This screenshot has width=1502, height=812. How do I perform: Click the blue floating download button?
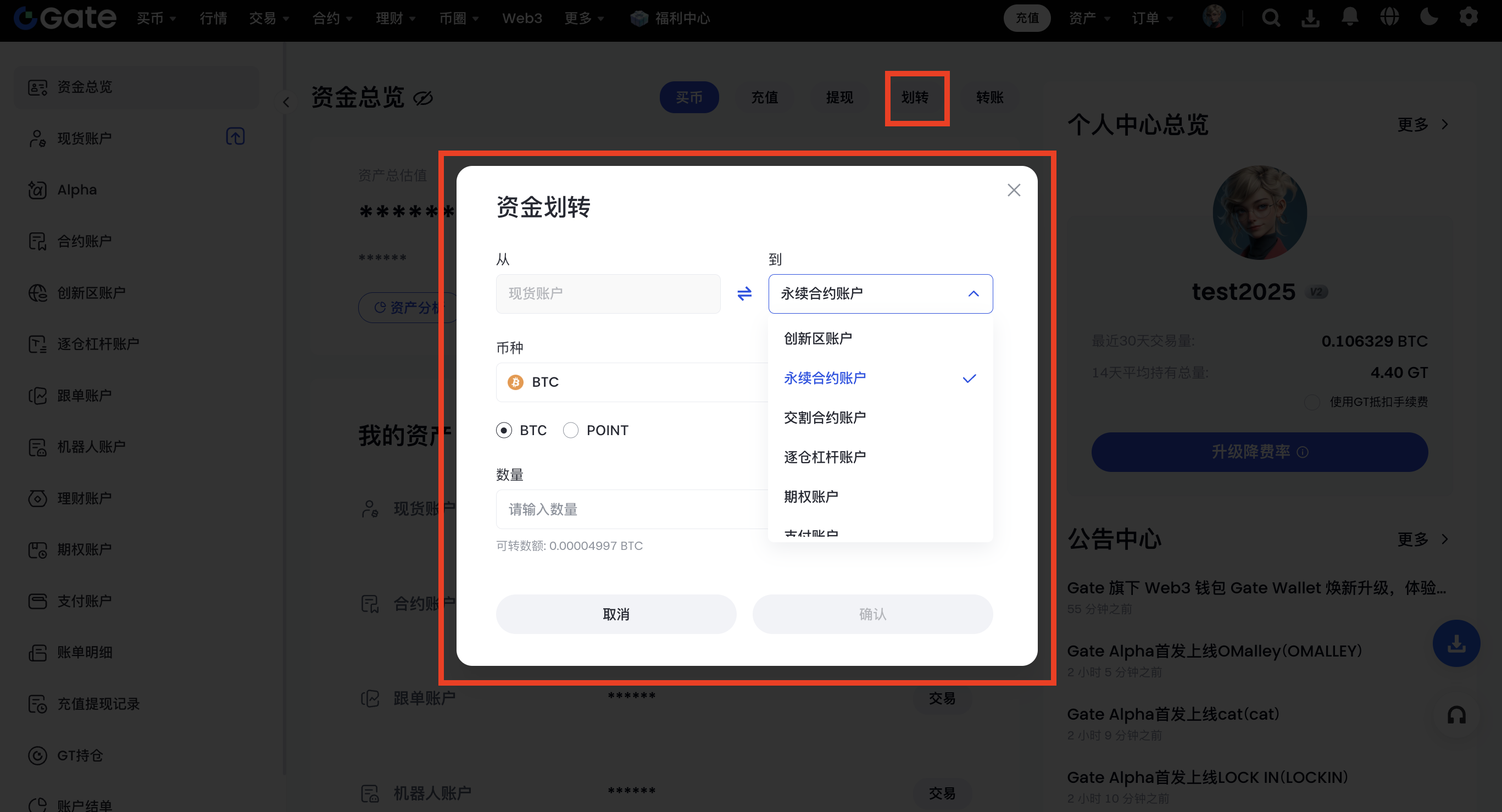[x=1456, y=643]
